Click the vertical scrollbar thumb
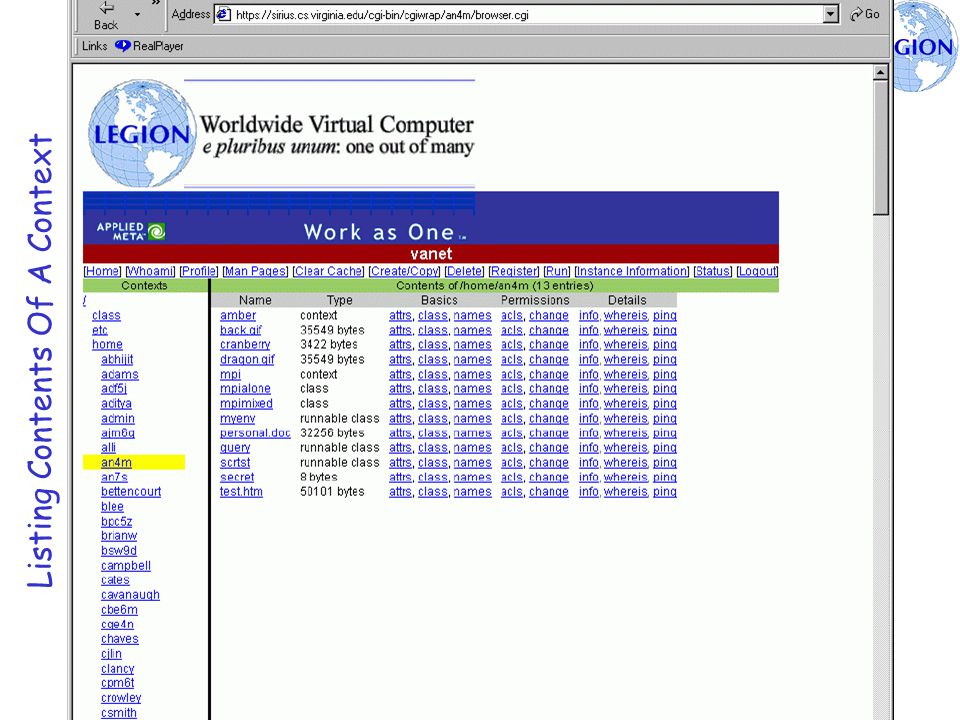The image size is (960, 720). tap(880, 148)
